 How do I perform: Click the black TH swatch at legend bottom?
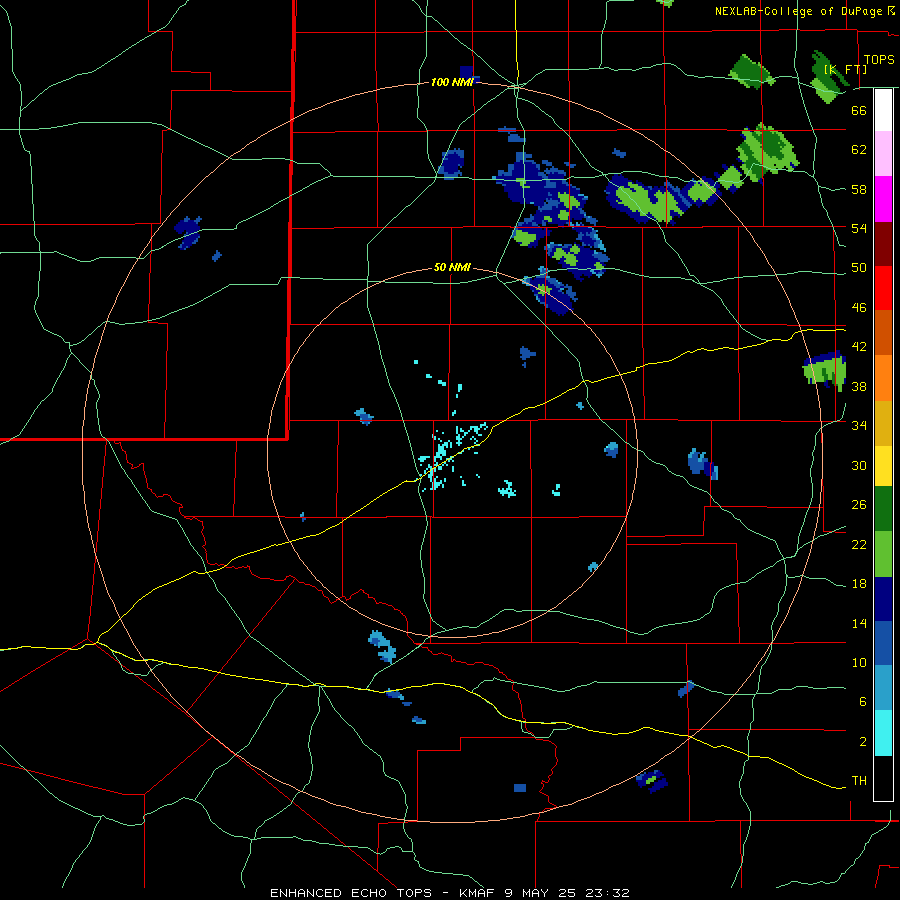pos(883,778)
